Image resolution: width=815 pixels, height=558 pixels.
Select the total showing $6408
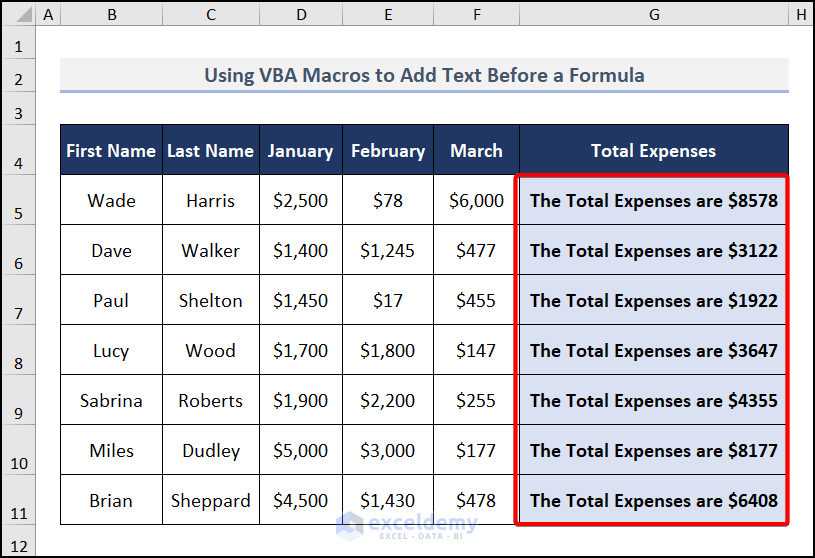pyautogui.click(x=653, y=501)
